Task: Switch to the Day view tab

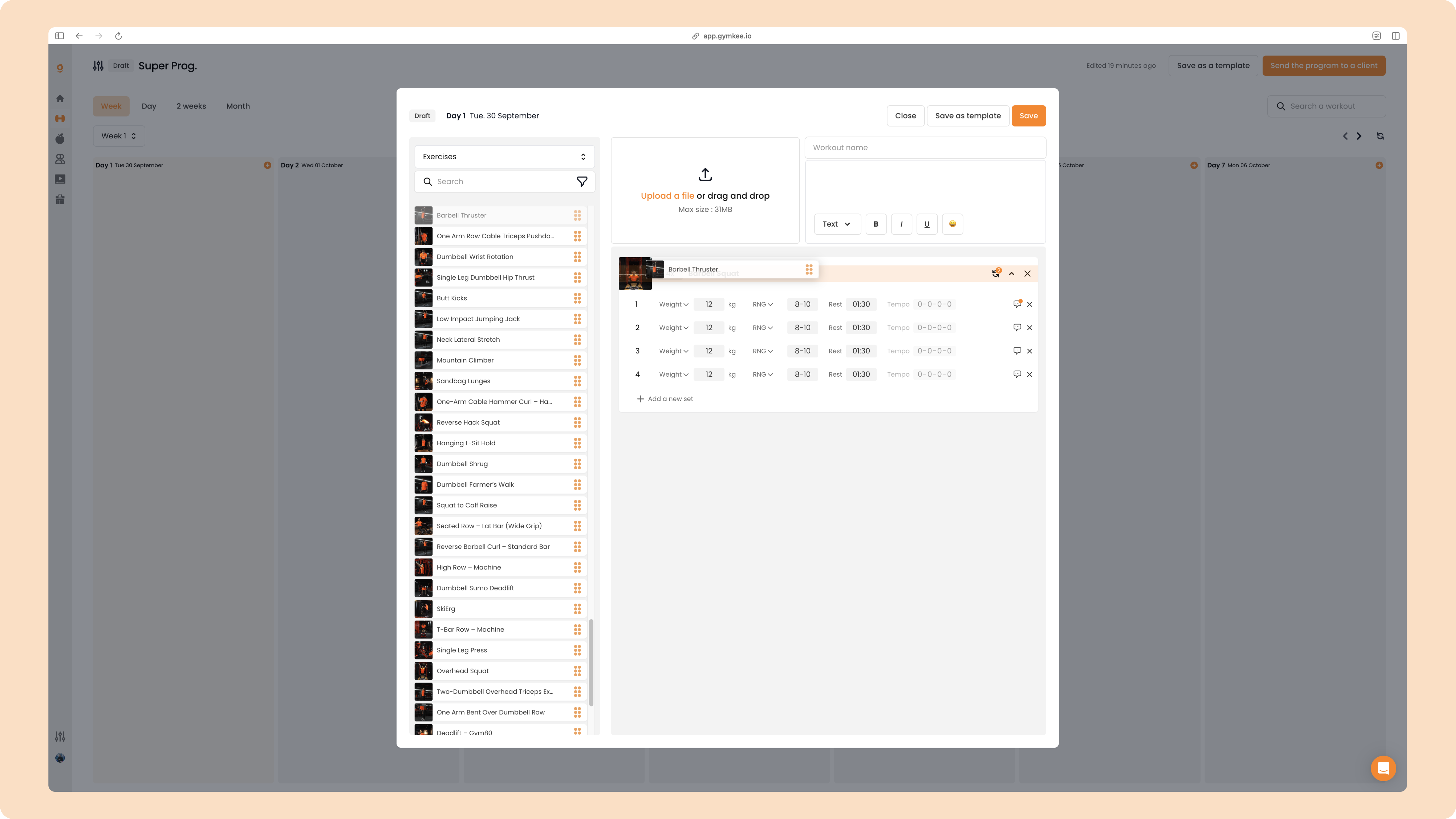Action: point(149,106)
